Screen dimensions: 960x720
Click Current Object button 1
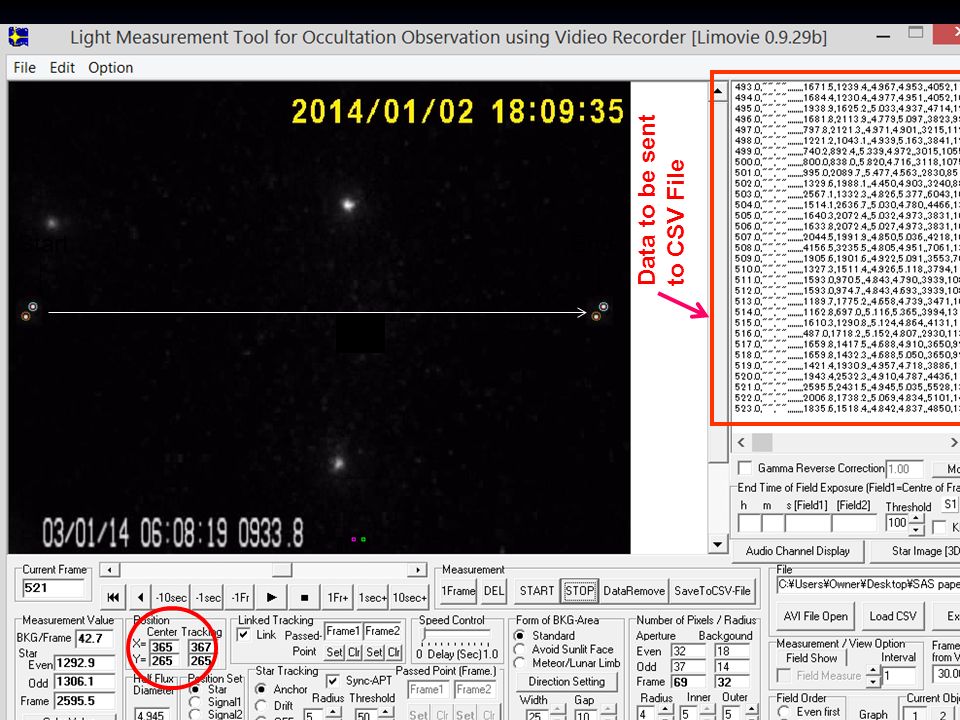coord(915,714)
